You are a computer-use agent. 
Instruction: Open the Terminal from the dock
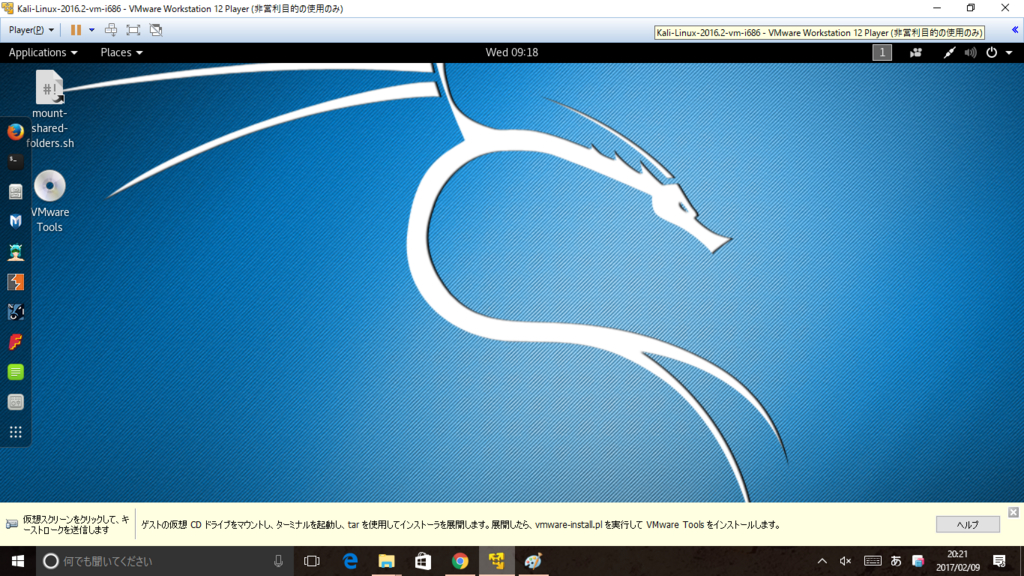click(16, 161)
